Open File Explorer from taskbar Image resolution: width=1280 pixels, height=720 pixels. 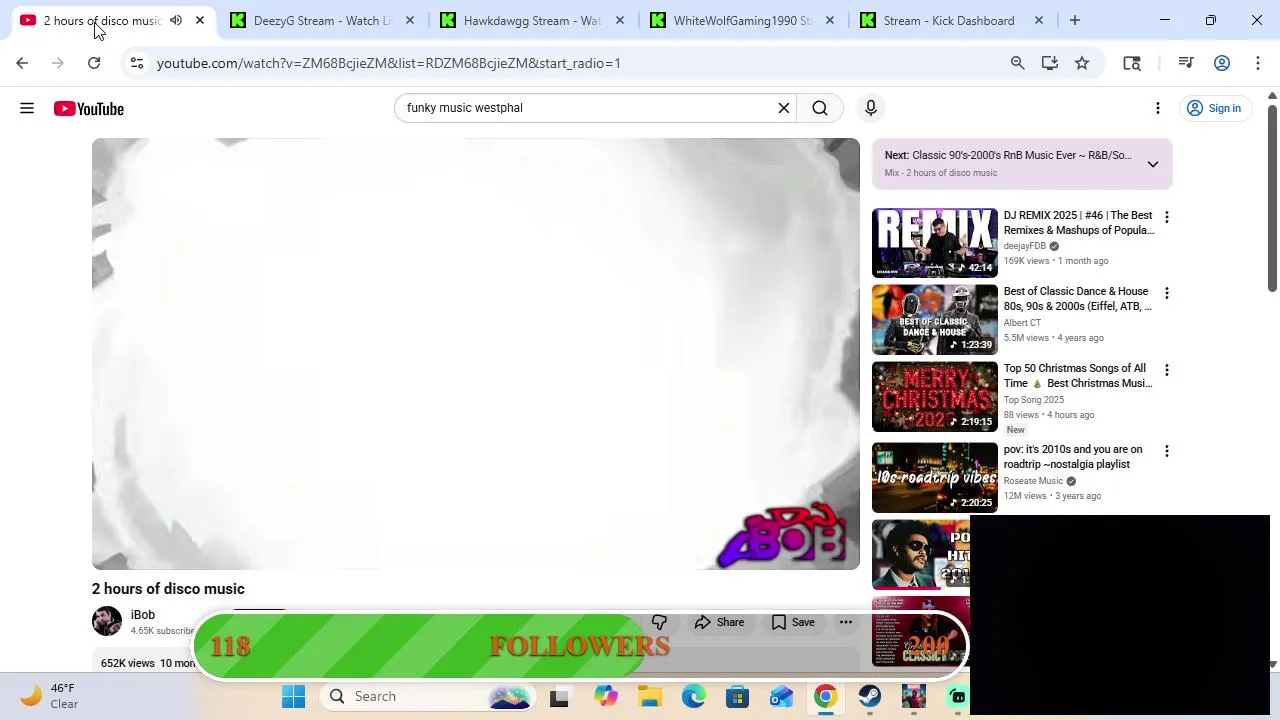(x=650, y=696)
